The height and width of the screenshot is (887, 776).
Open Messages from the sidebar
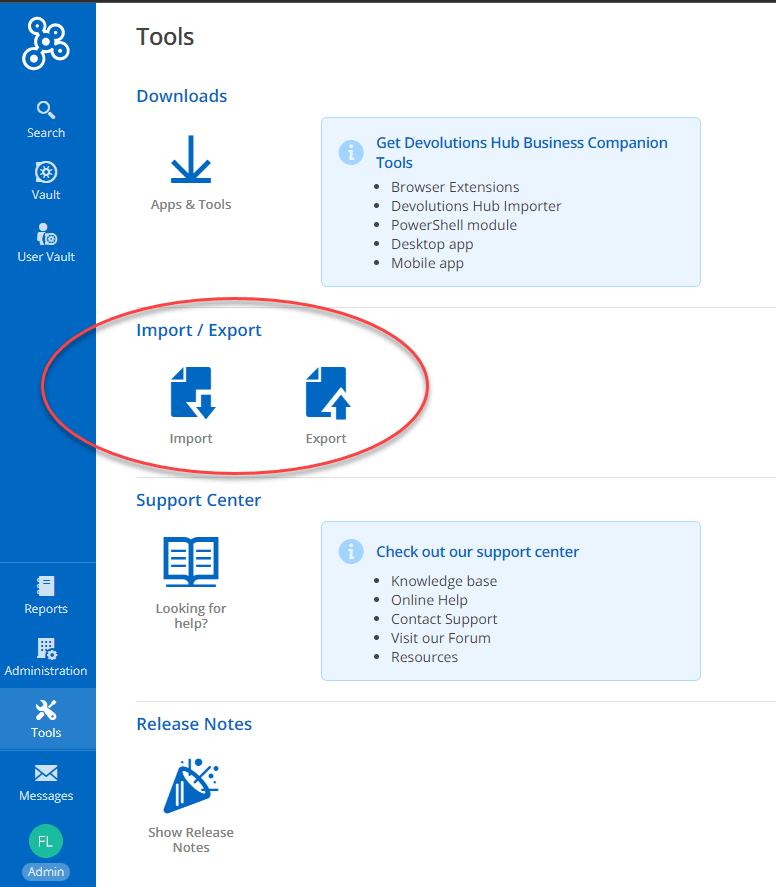tap(46, 782)
